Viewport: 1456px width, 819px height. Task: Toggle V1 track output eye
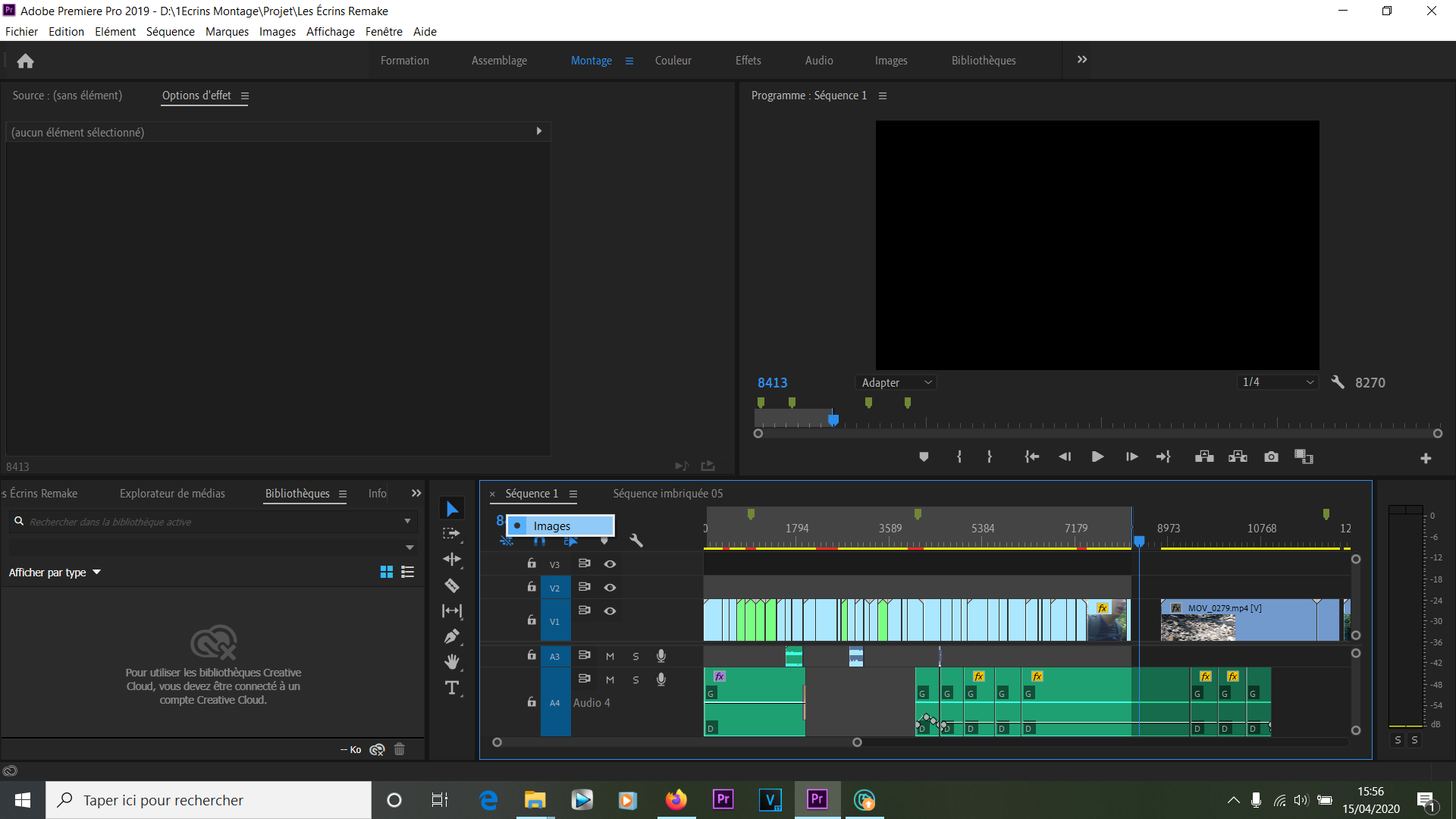pyautogui.click(x=610, y=611)
